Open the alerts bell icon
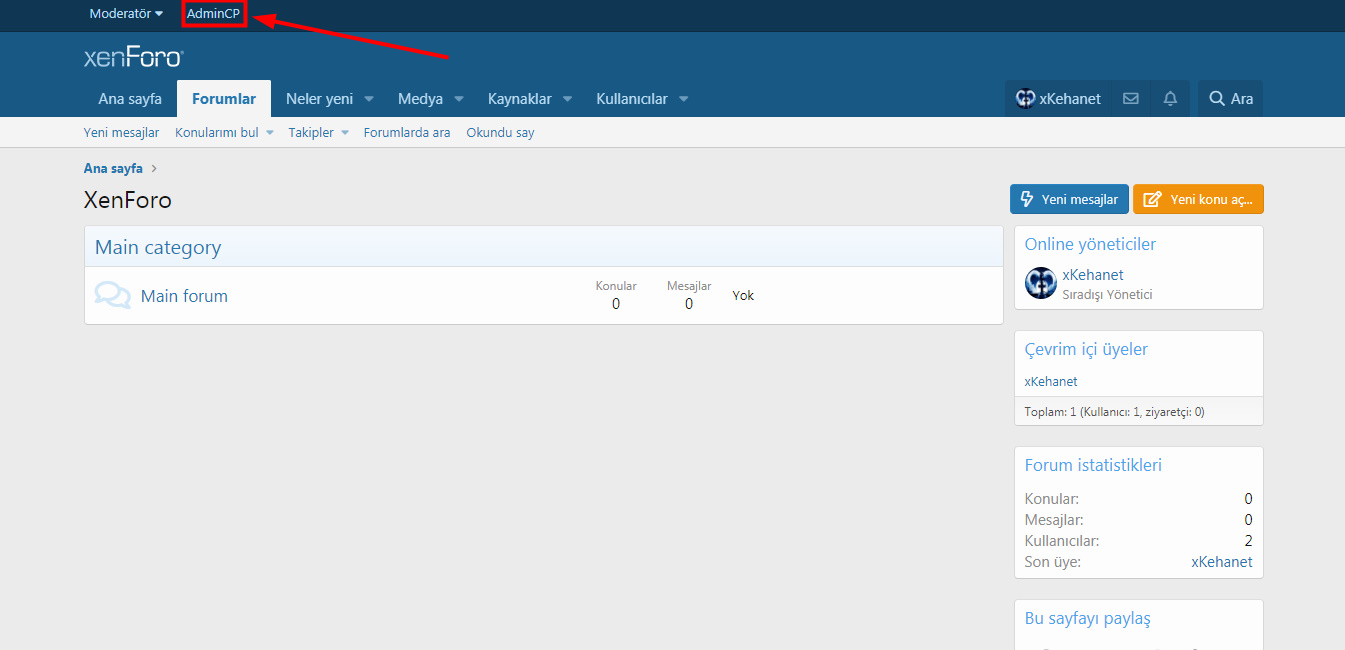Viewport: 1345px width, 650px height. 1170,99
